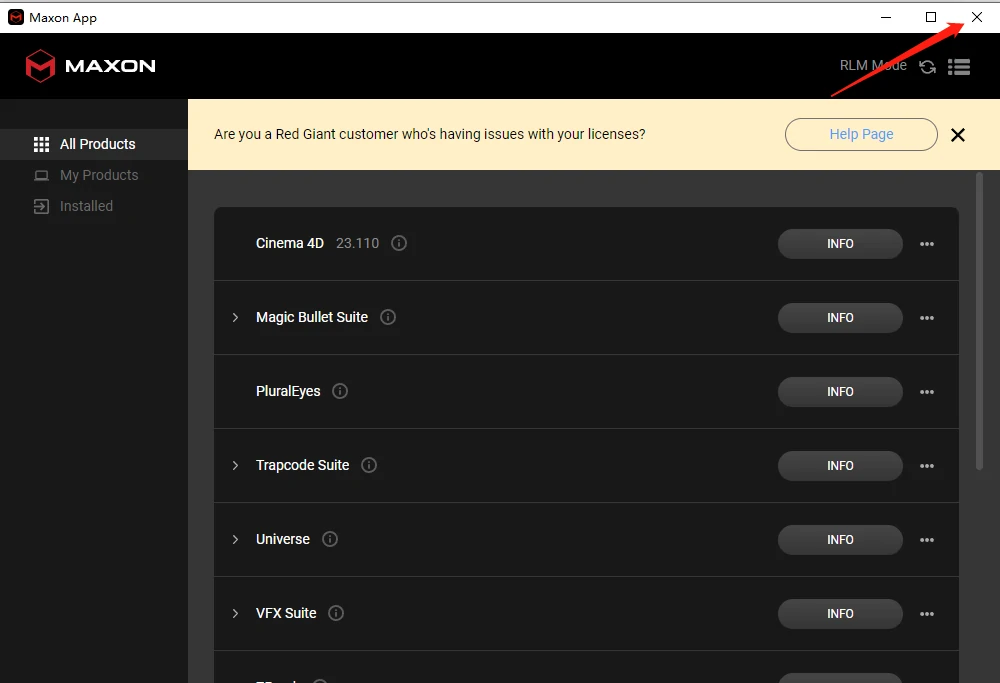
Task: Open the VFX Suite more options menu
Action: [x=927, y=613]
